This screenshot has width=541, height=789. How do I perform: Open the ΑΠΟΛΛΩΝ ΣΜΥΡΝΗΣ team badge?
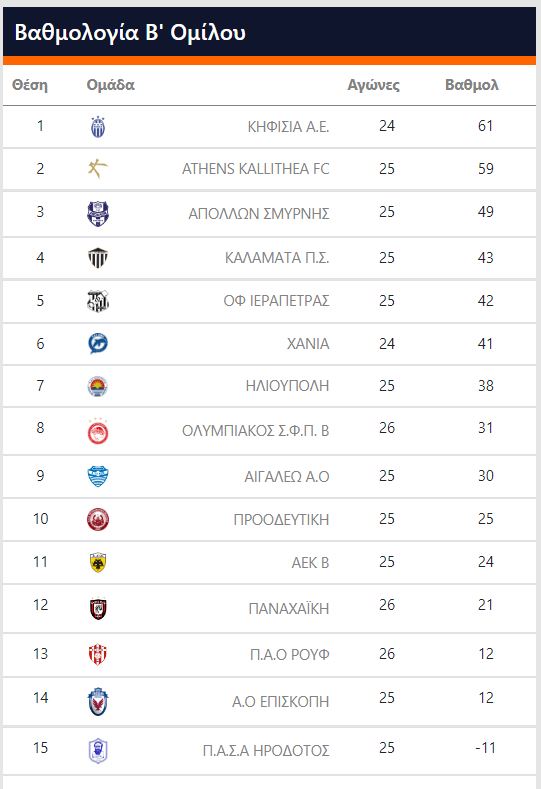[98, 213]
